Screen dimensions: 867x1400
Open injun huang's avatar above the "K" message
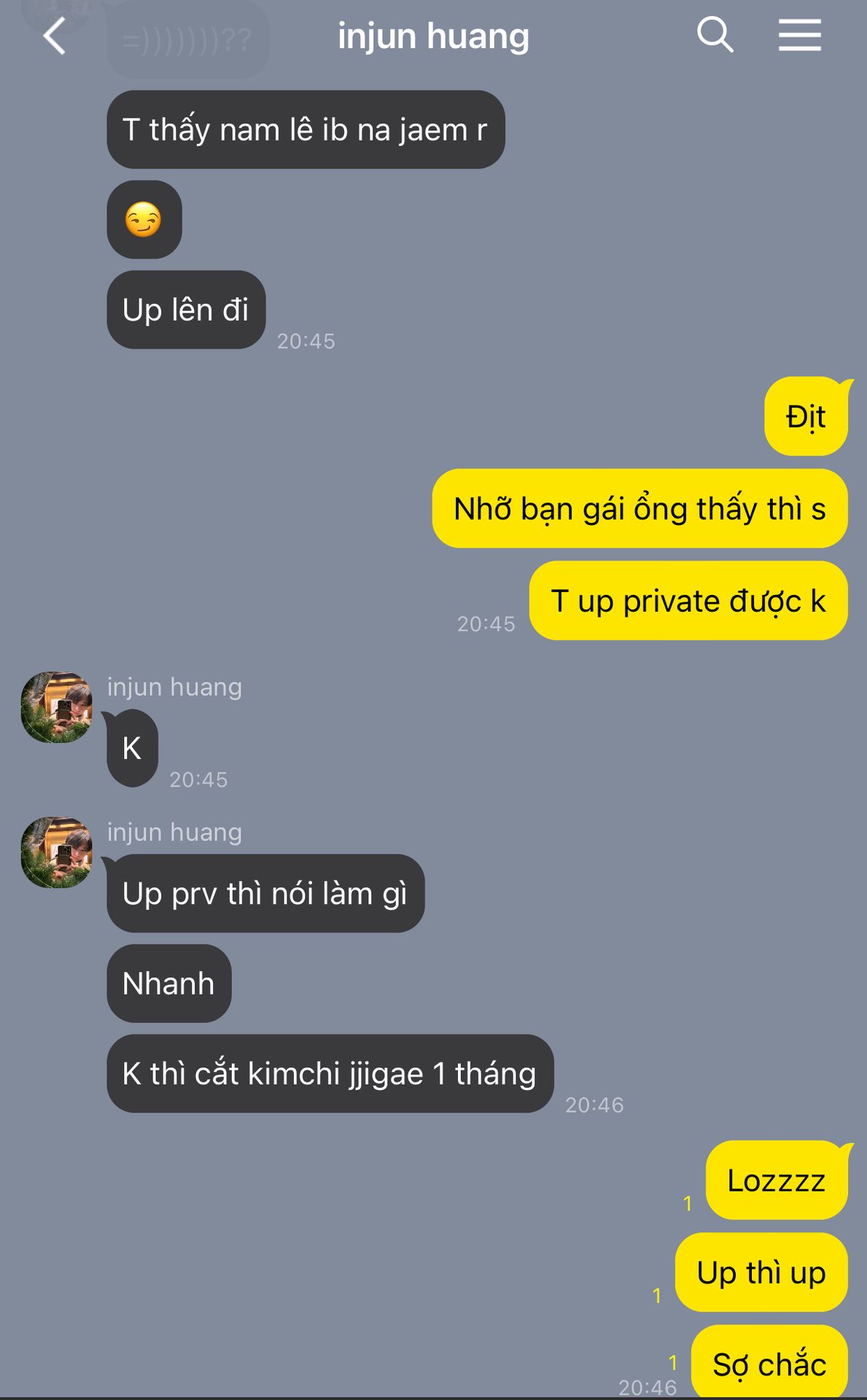pyautogui.click(x=57, y=707)
